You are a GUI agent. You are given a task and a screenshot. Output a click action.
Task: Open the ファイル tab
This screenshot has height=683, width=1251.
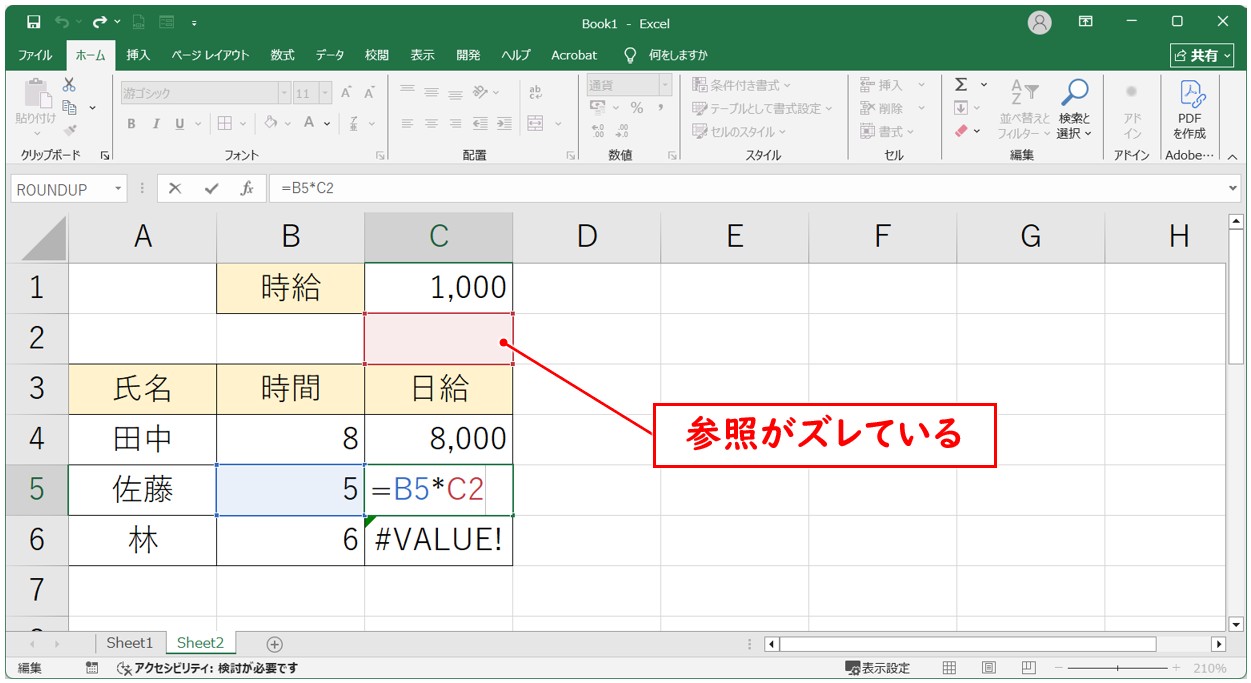coord(35,55)
